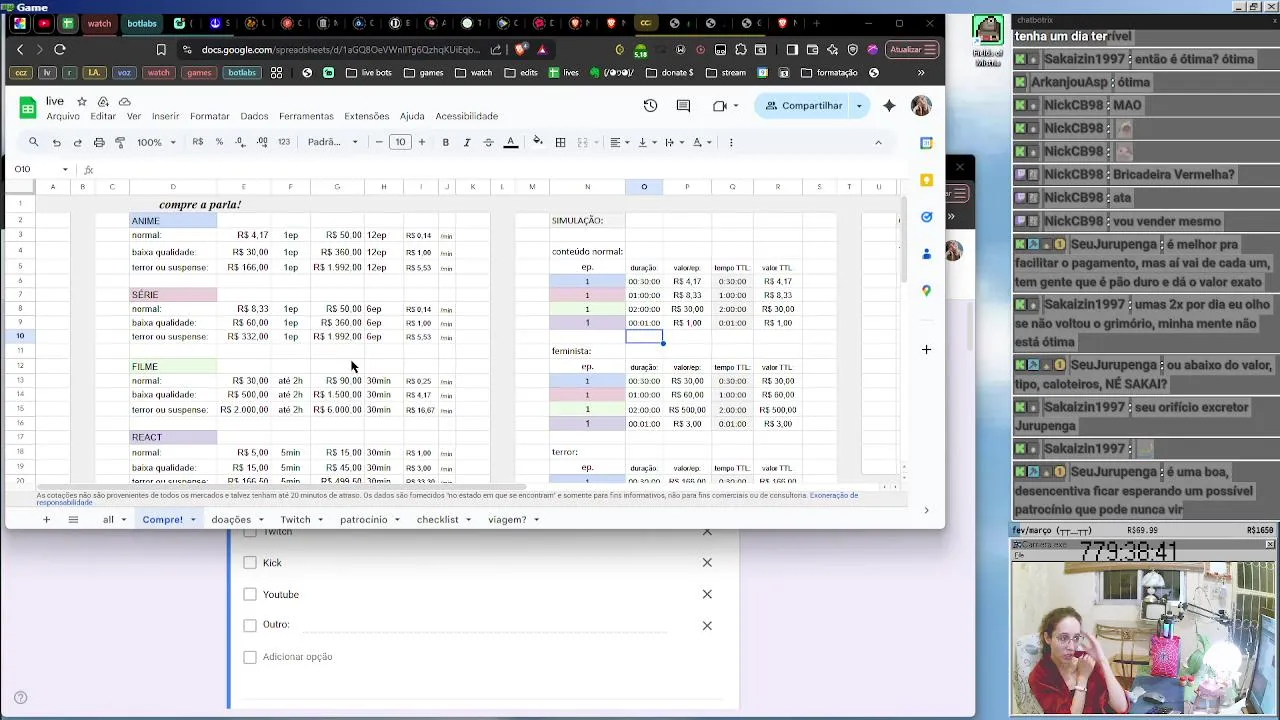Click the font size field showing 10
Viewport: 1280px width, 720px height.
coord(400,142)
